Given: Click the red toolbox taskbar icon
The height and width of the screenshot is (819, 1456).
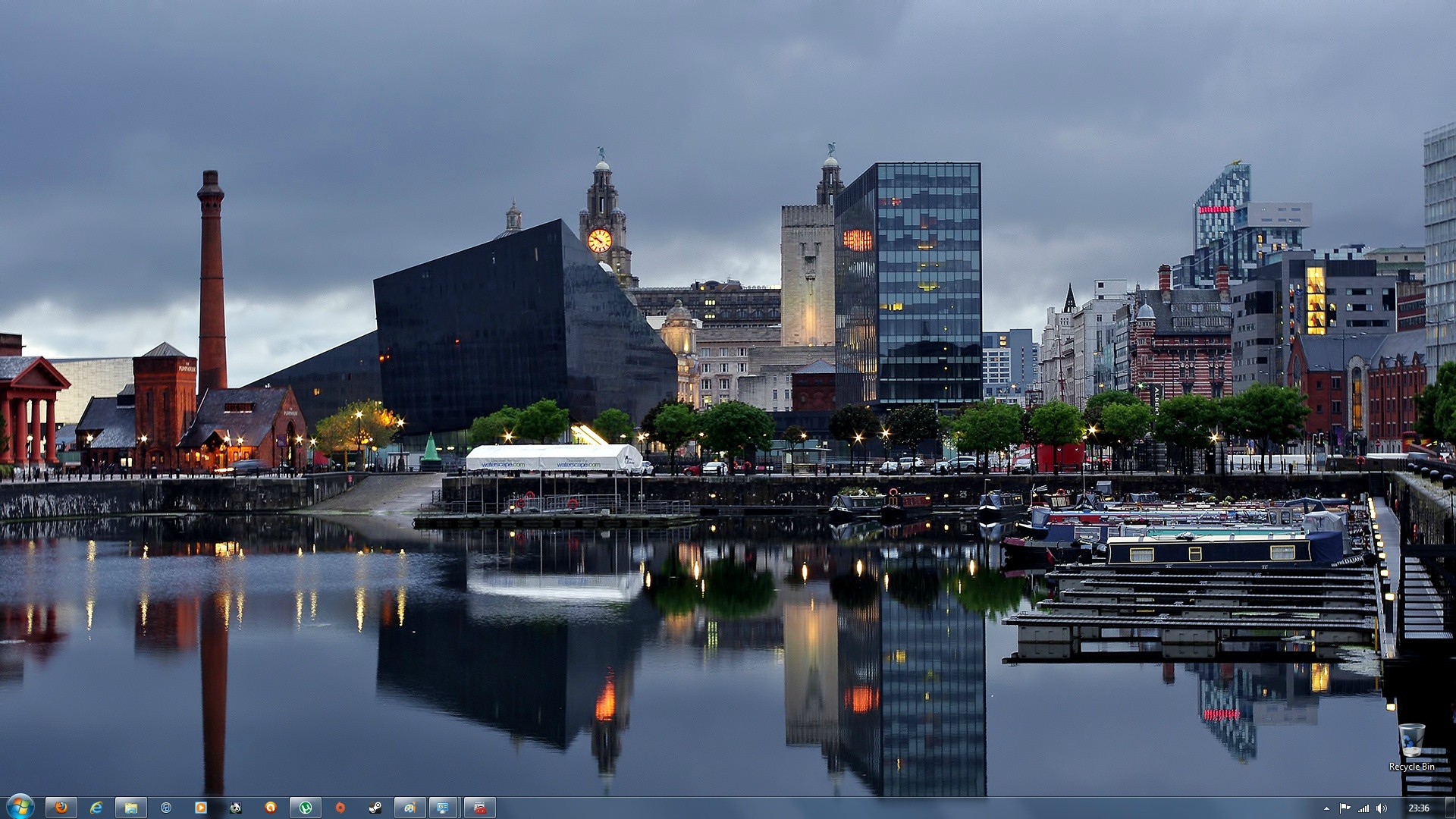Looking at the screenshot, I should tap(479, 808).
